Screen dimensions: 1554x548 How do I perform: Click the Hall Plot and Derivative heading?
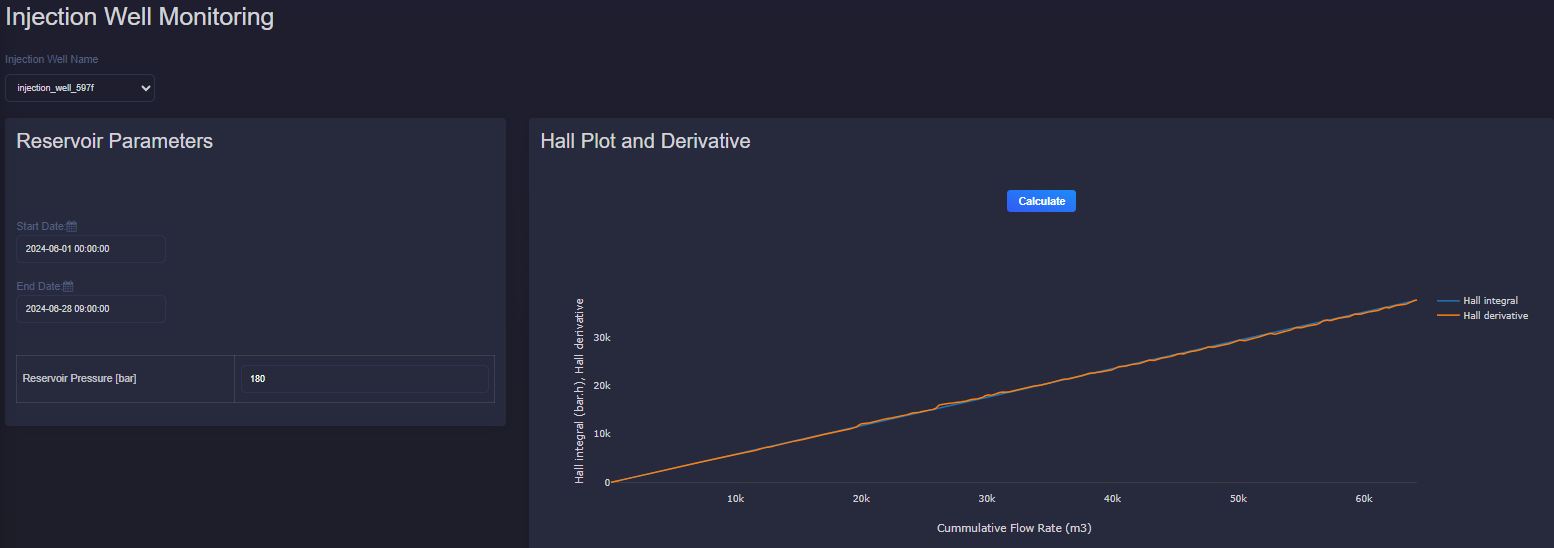click(x=645, y=141)
